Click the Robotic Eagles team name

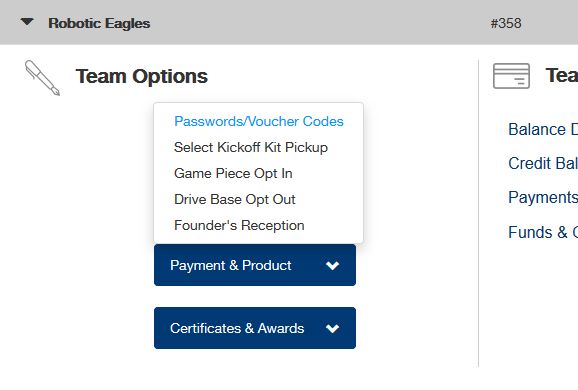pos(99,23)
